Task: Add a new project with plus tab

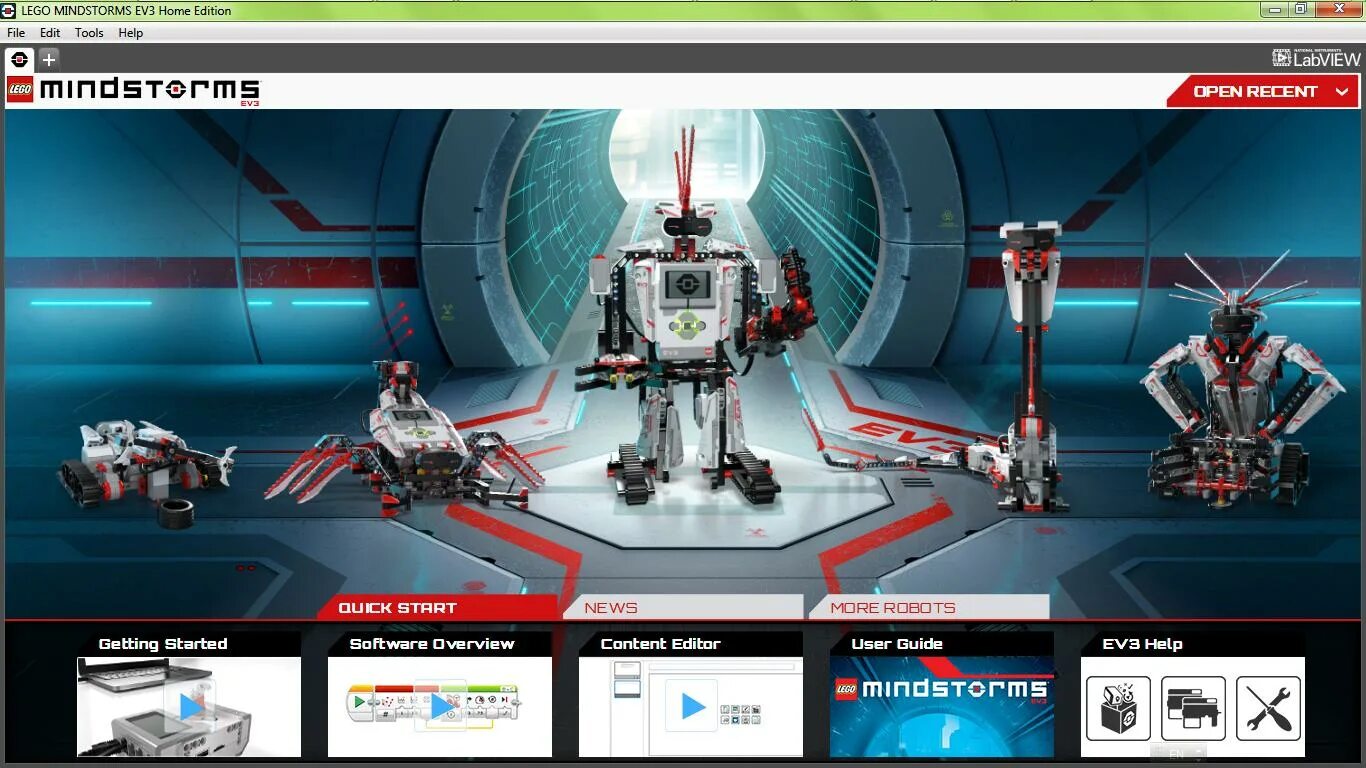Action: [48, 59]
